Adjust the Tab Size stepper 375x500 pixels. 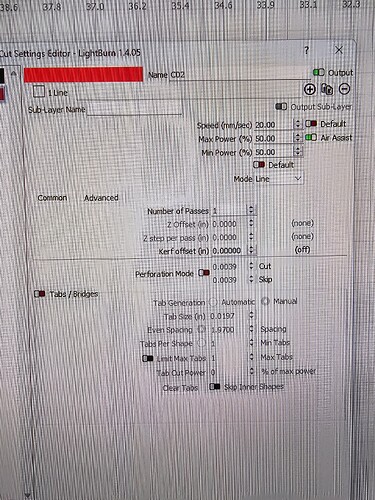[252, 315]
